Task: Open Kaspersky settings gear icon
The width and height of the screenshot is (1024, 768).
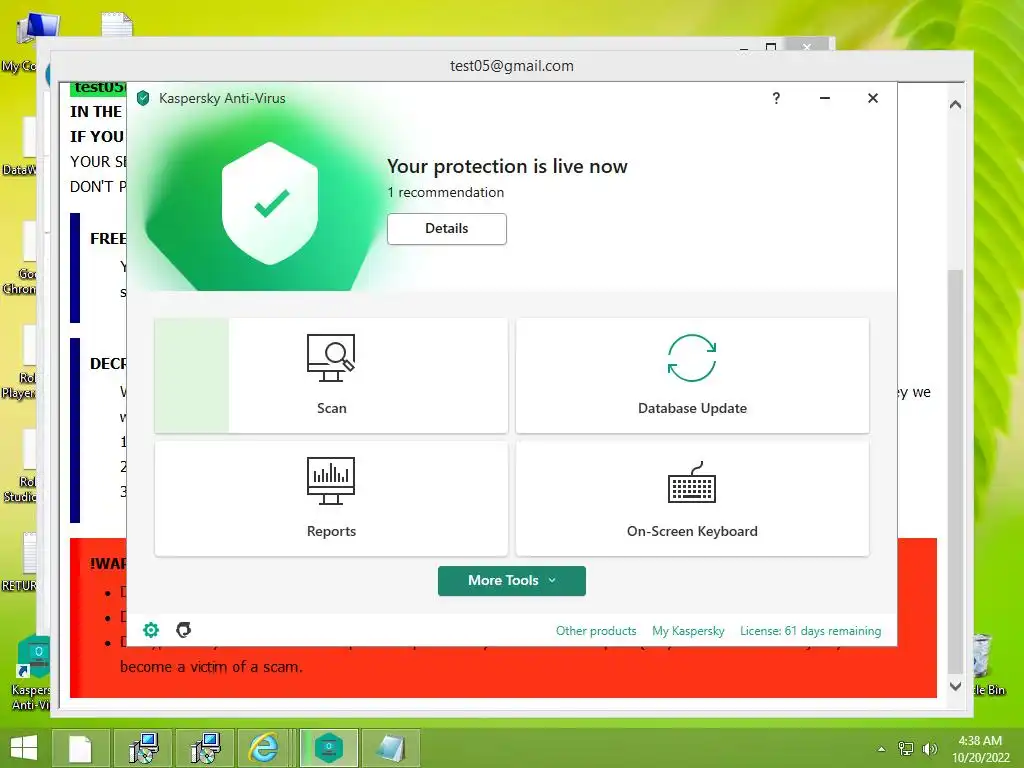Action: tap(151, 630)
